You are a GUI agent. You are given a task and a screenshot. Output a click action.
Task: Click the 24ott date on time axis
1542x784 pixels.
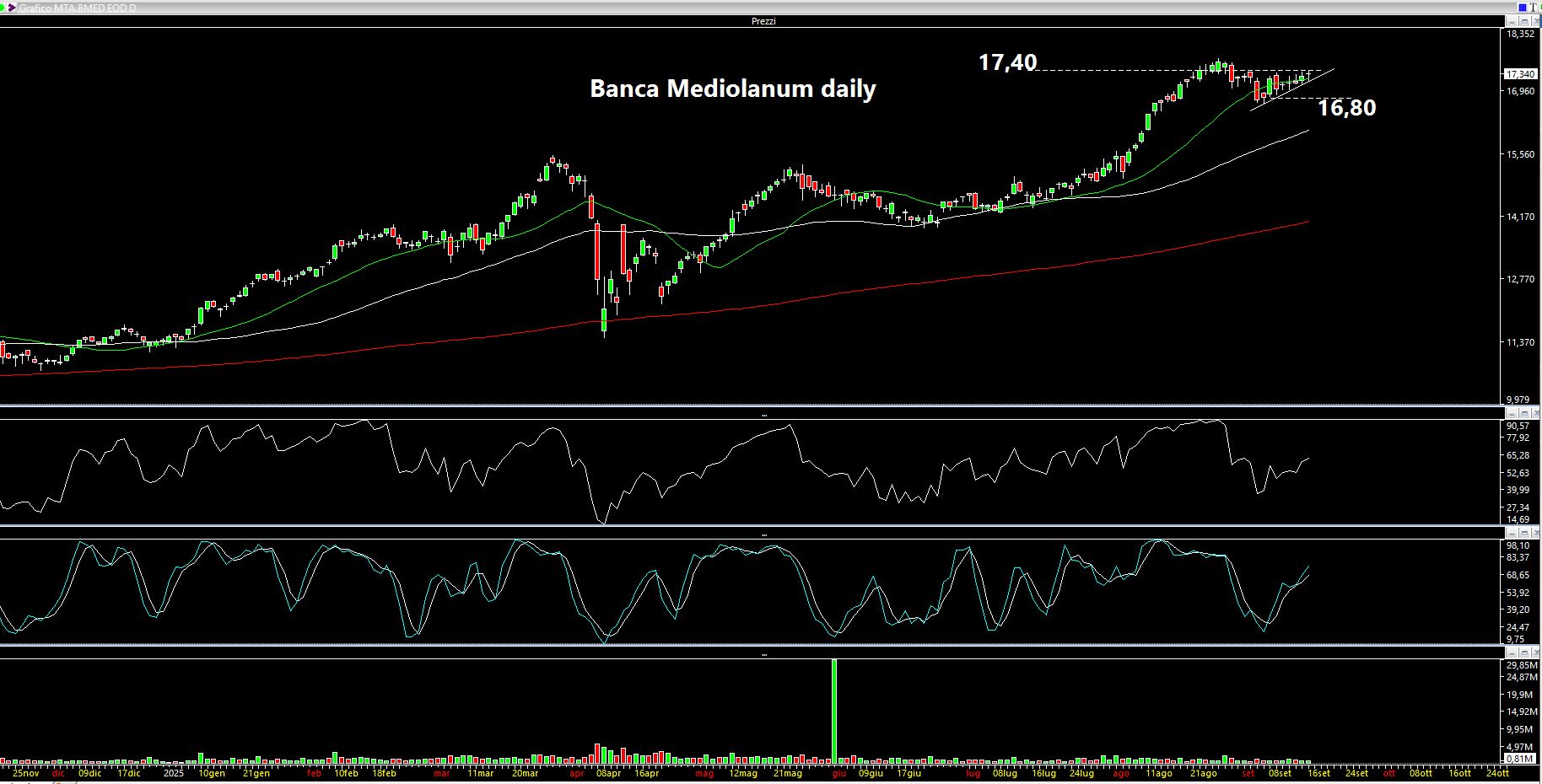tap(1497, 773)
